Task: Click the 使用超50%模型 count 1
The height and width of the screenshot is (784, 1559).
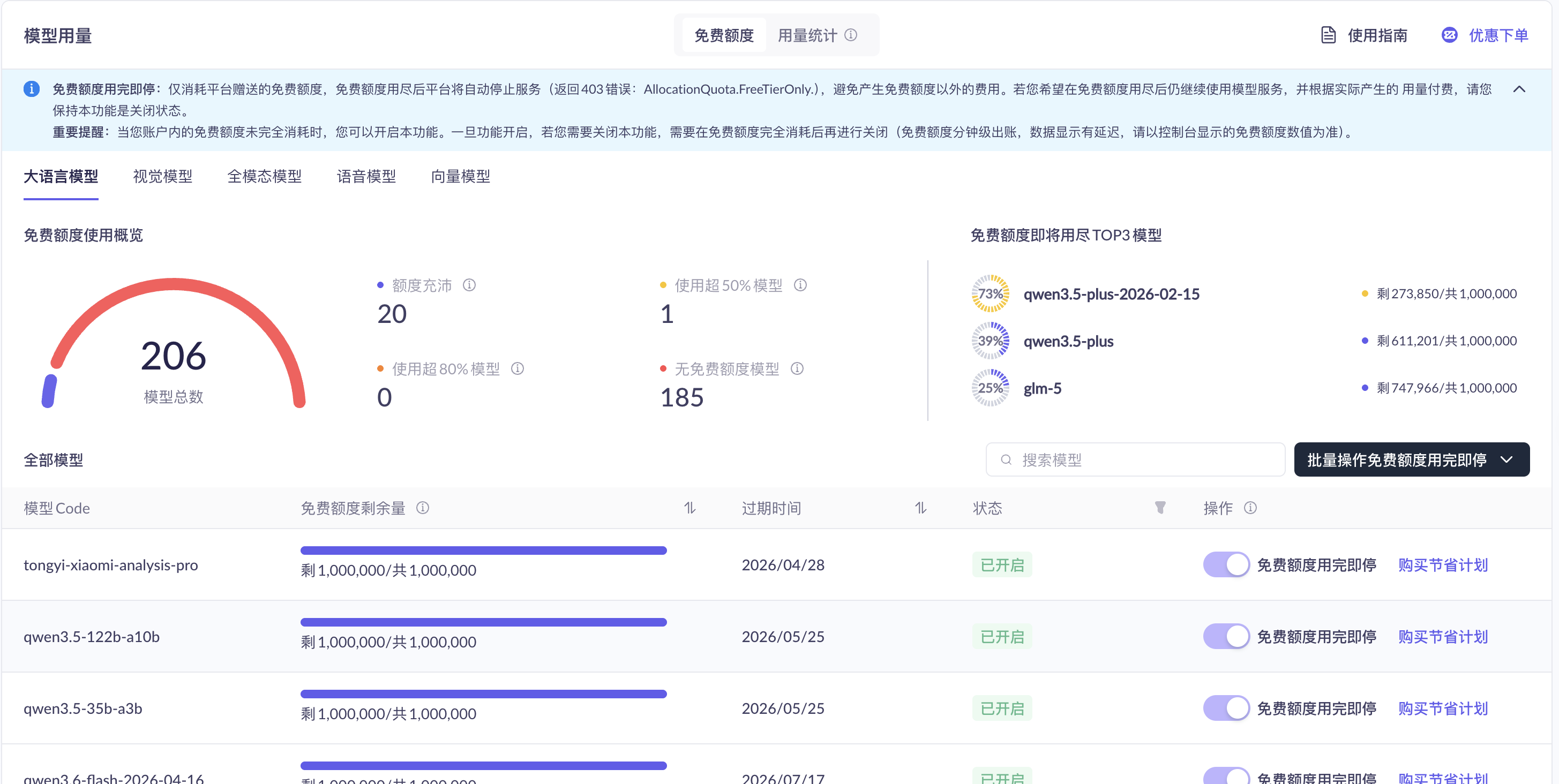Action: pos(667,314)
